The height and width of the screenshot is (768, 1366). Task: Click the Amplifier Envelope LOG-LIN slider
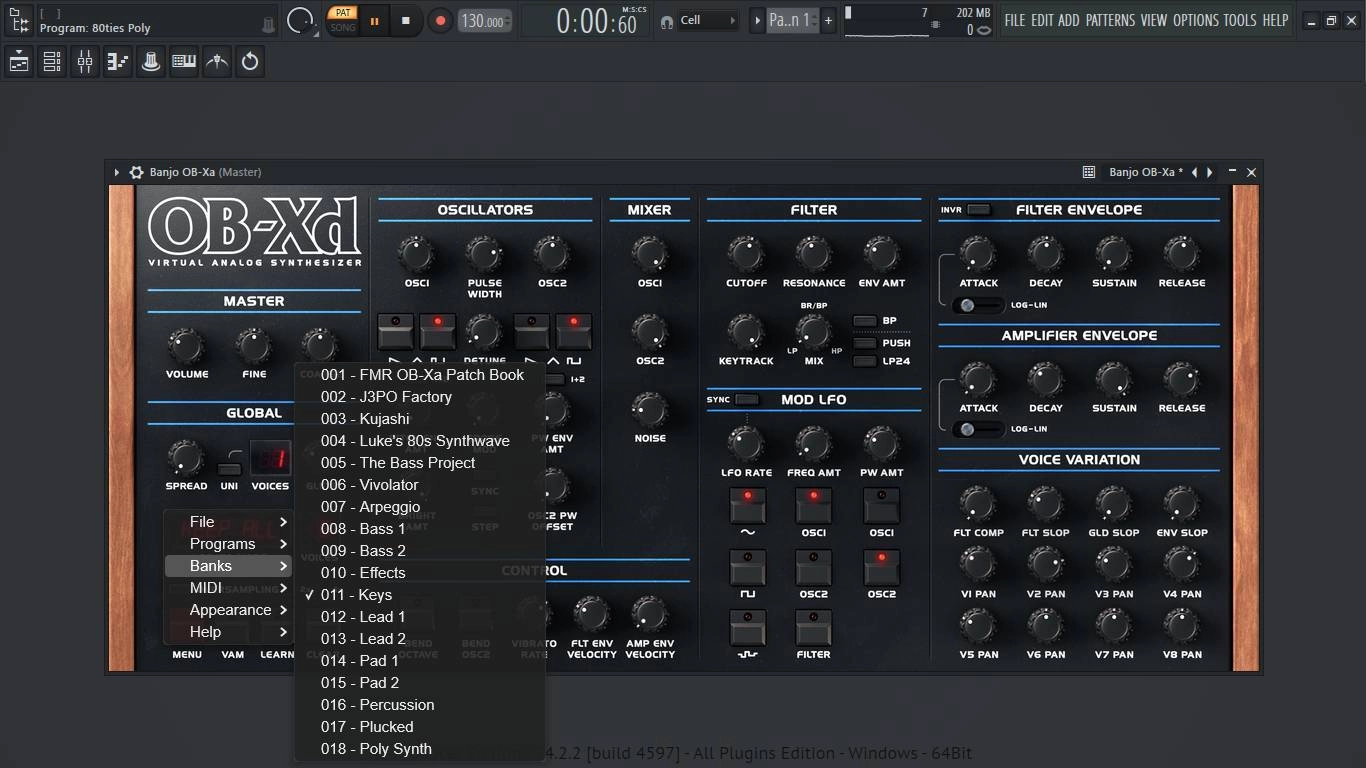click(977, 429)
